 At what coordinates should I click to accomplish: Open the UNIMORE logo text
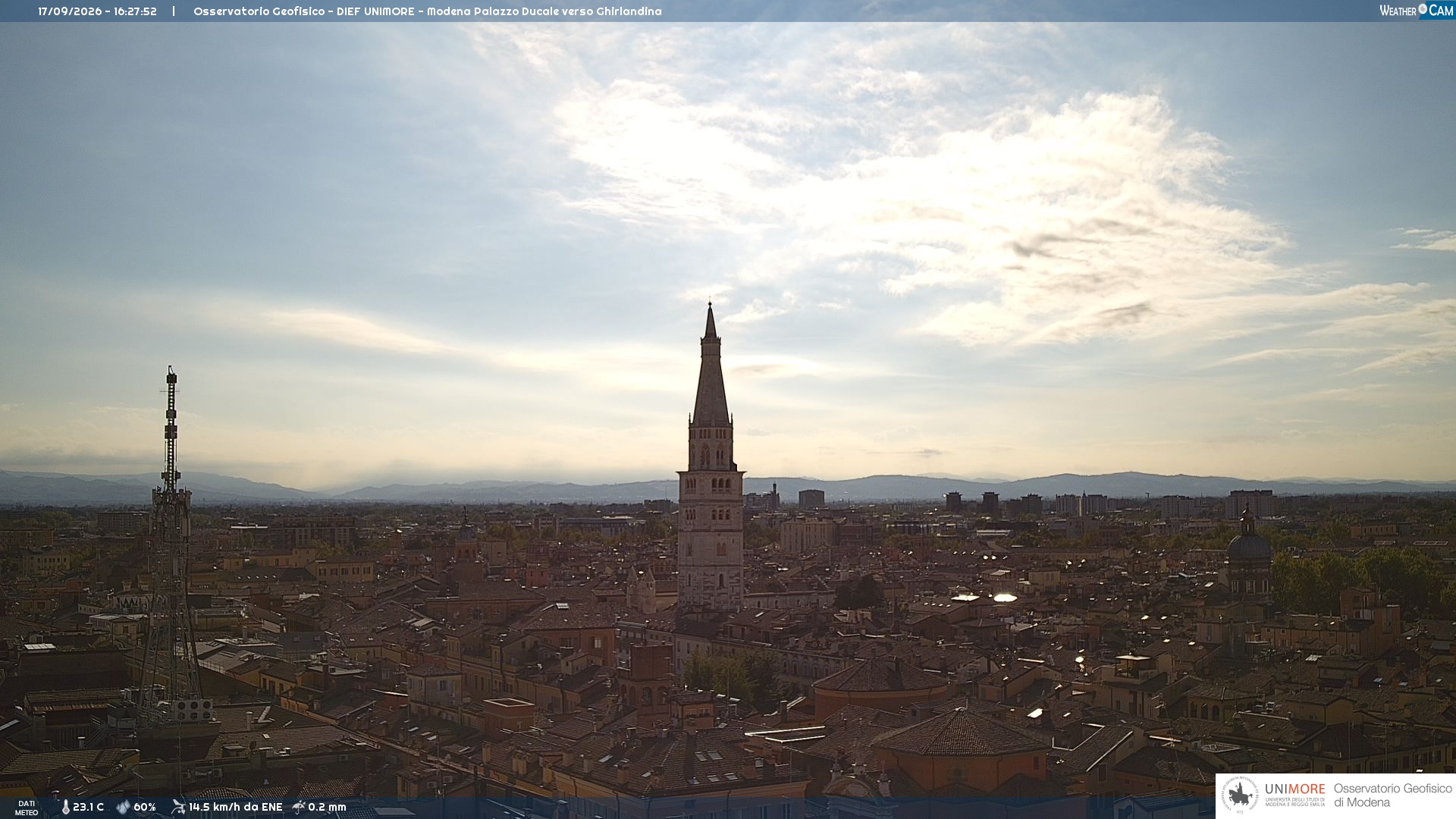point(1294,789)
